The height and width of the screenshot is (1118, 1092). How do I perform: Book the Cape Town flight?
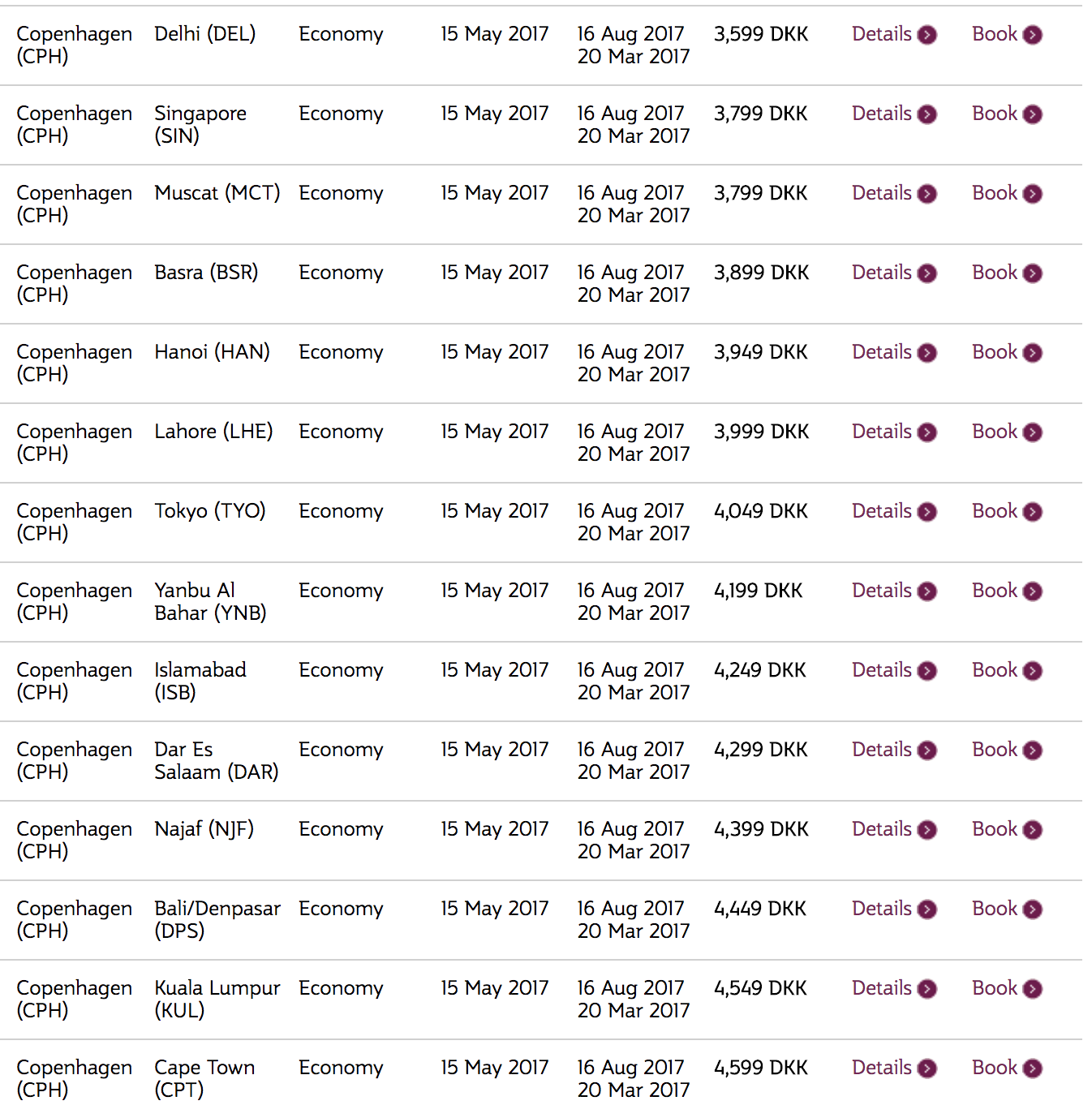(995, 1068)
